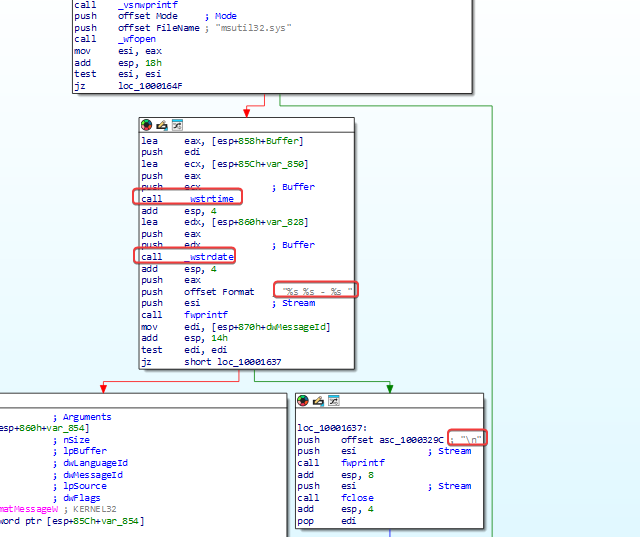Click the edit pencil icon in the loc_10001637 block
Viewport: 640px width, 537px height.
pyautogui.click(x=318, y=401)
